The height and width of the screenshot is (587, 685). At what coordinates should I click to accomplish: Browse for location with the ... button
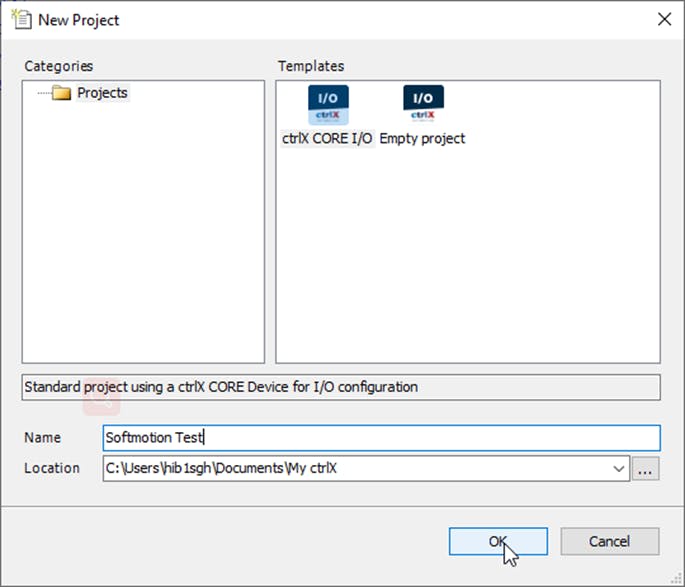click(645, 469)
